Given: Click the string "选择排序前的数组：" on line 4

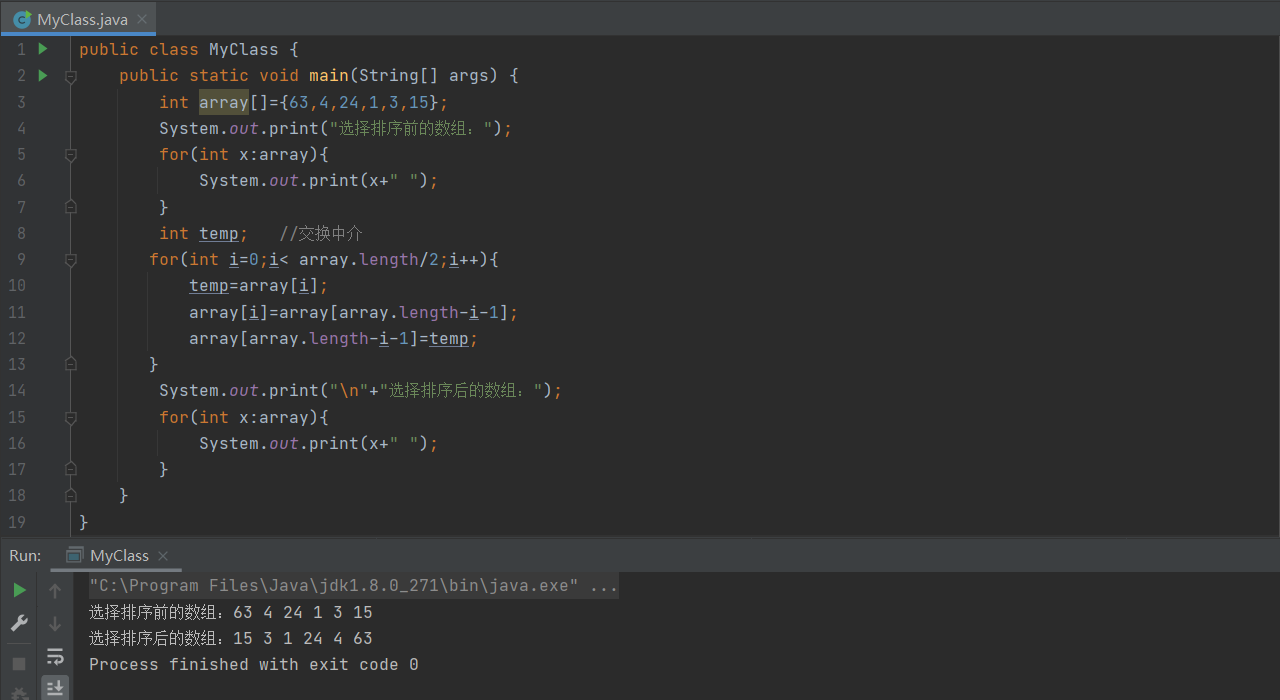Looking at the screenshot, I should 411,128.
